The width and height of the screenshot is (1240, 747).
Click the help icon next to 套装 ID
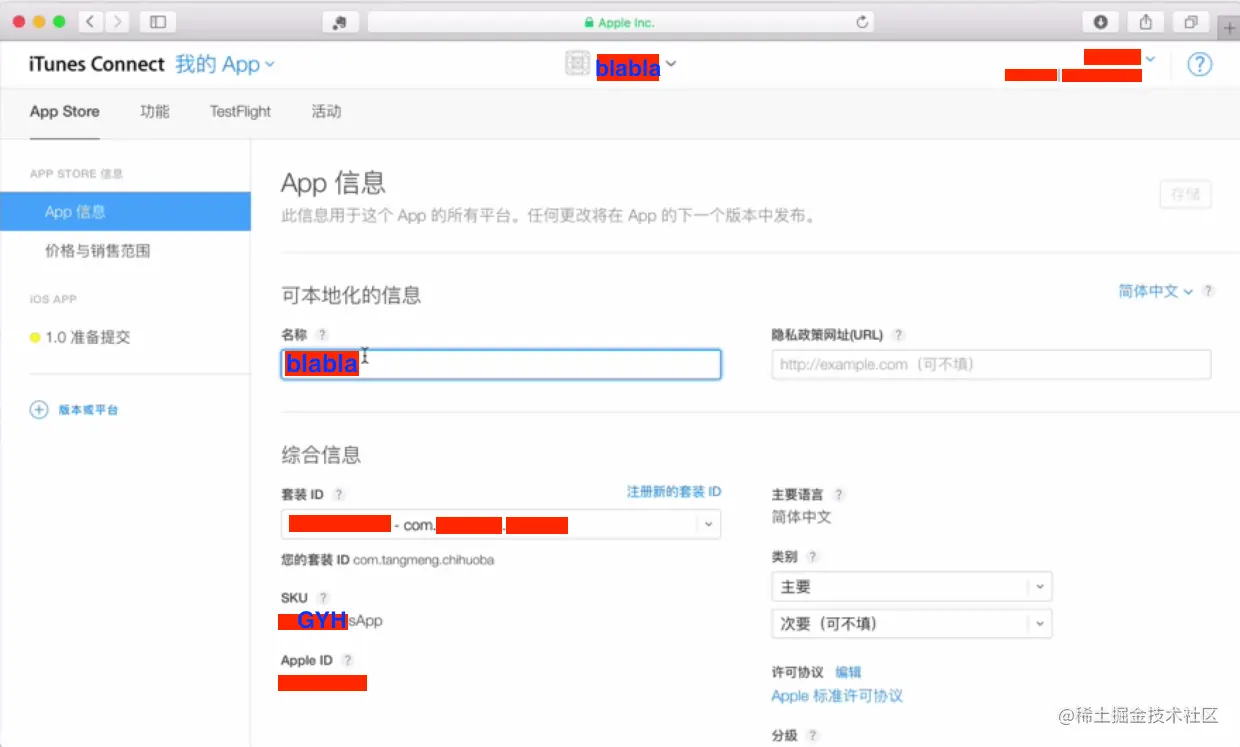(x=339, y=494)
